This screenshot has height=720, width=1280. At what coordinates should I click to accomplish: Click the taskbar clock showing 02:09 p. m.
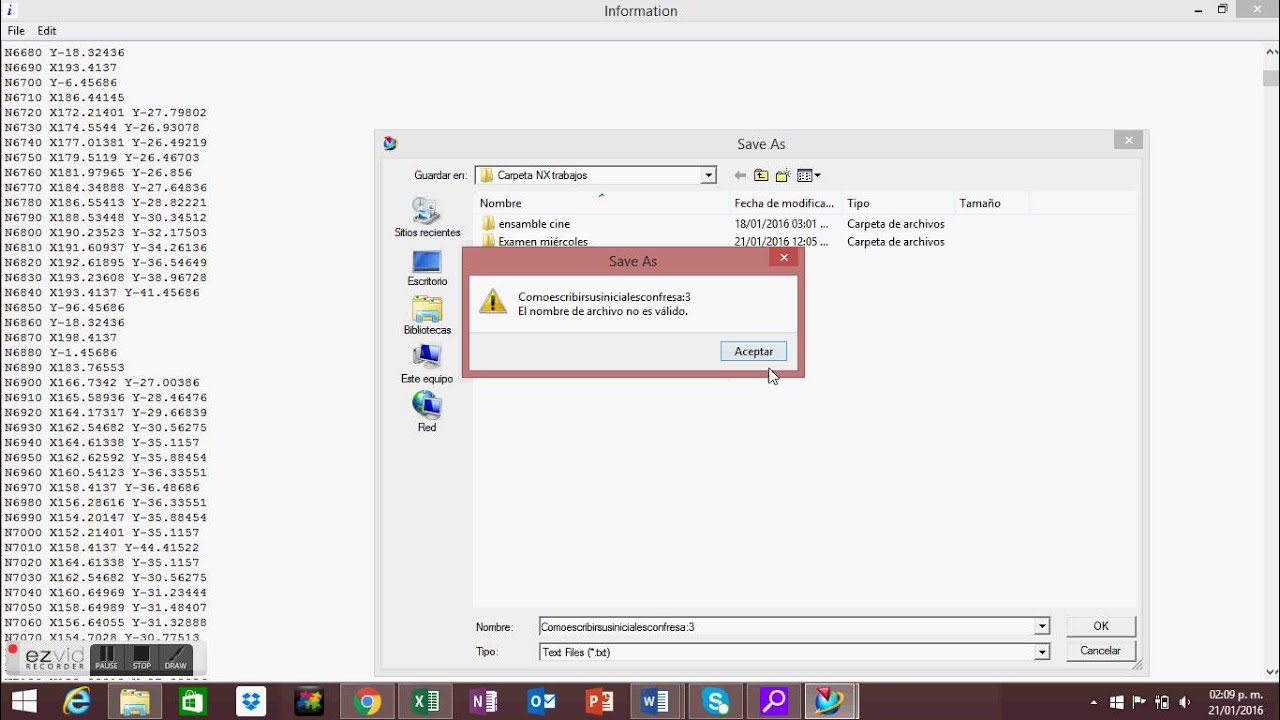tap(1236, 701)
